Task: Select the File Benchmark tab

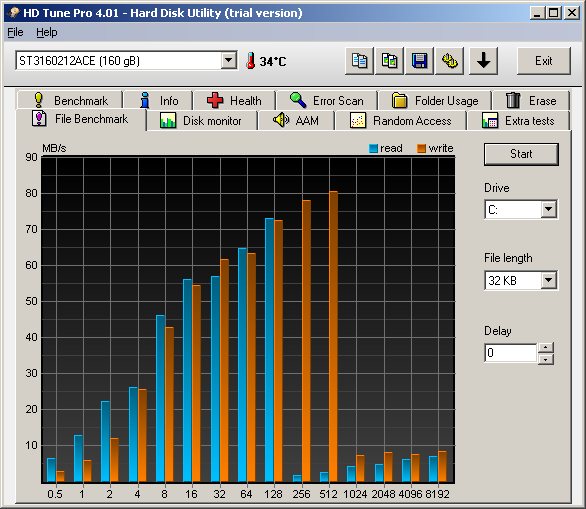Action: coord(81,119)
